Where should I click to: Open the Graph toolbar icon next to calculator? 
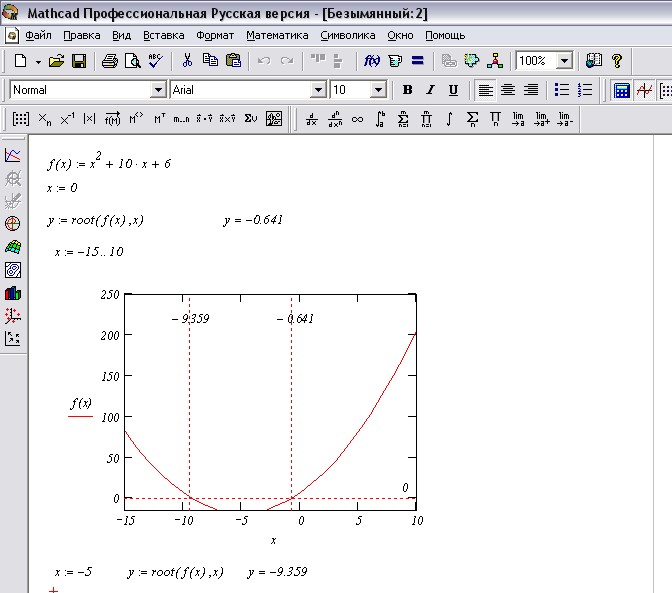(x=644, y=90)
